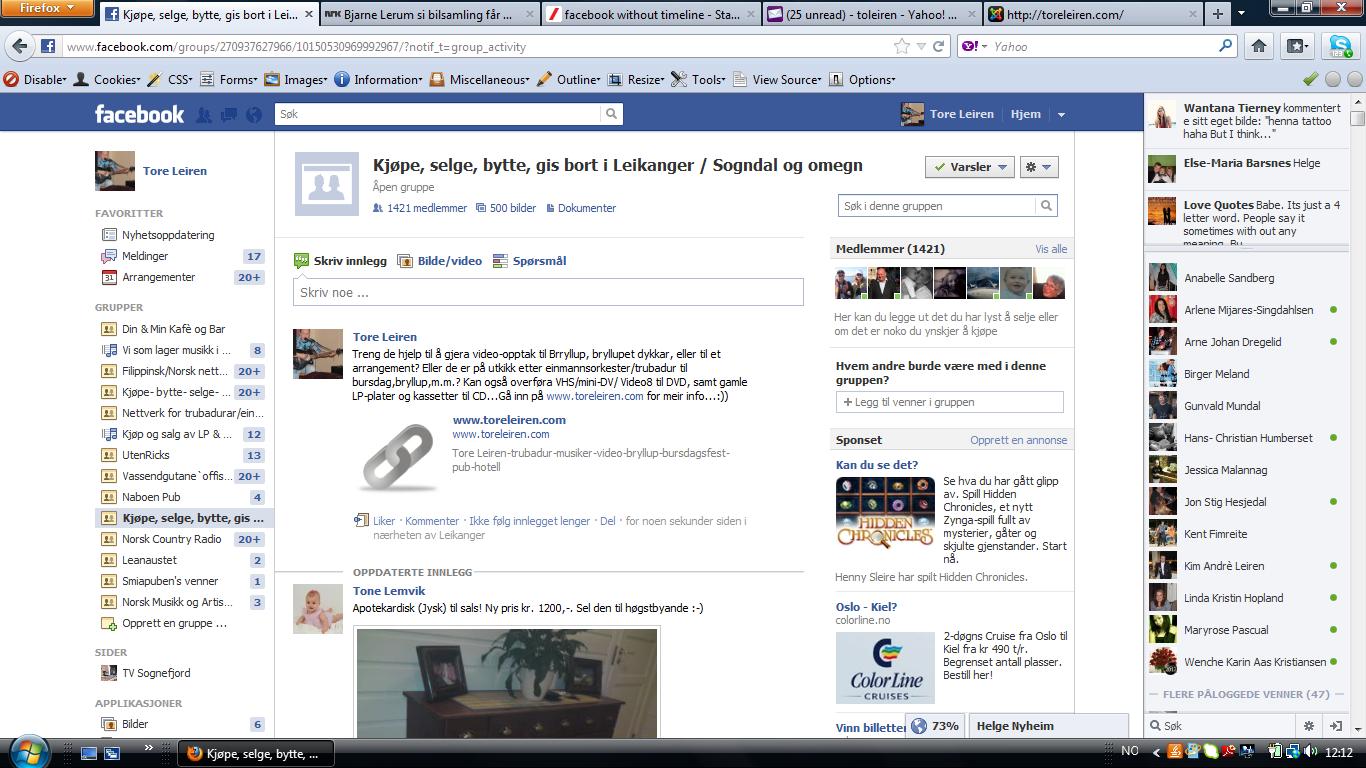Image resolution: width=1366 pixels, height=768 pixels.
Task: Open Information menu in developer toolbar
Action: (x=379, y=79)
